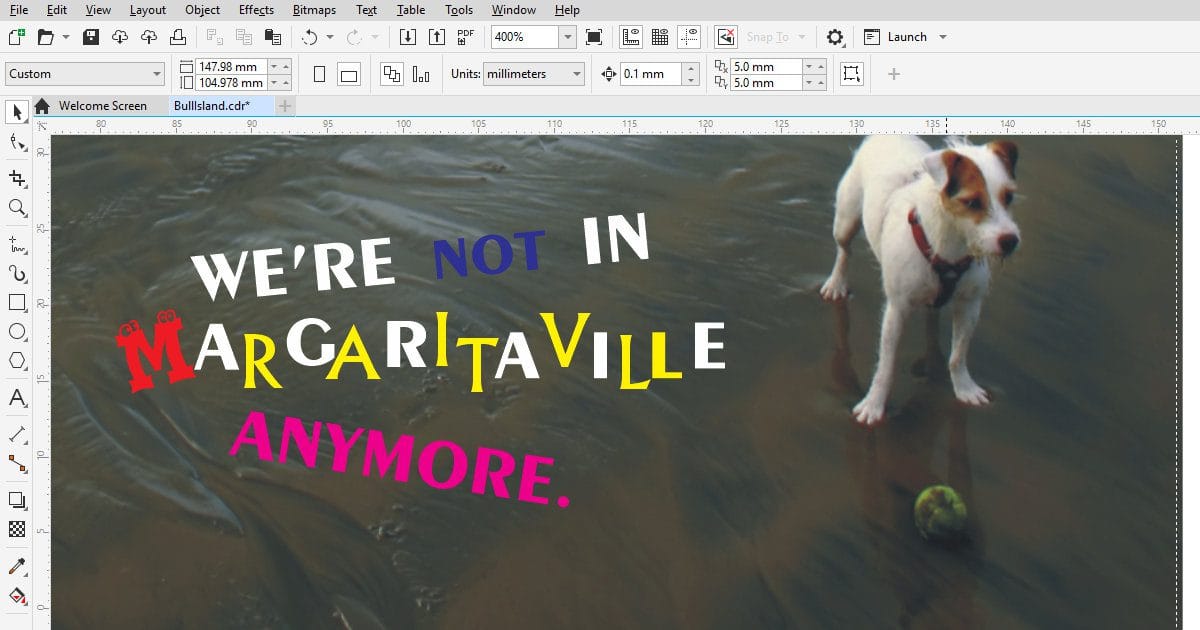This screenshot has height=630, width=1200.
Task: Click the Save icon
Action: click(x=89, y=36)
